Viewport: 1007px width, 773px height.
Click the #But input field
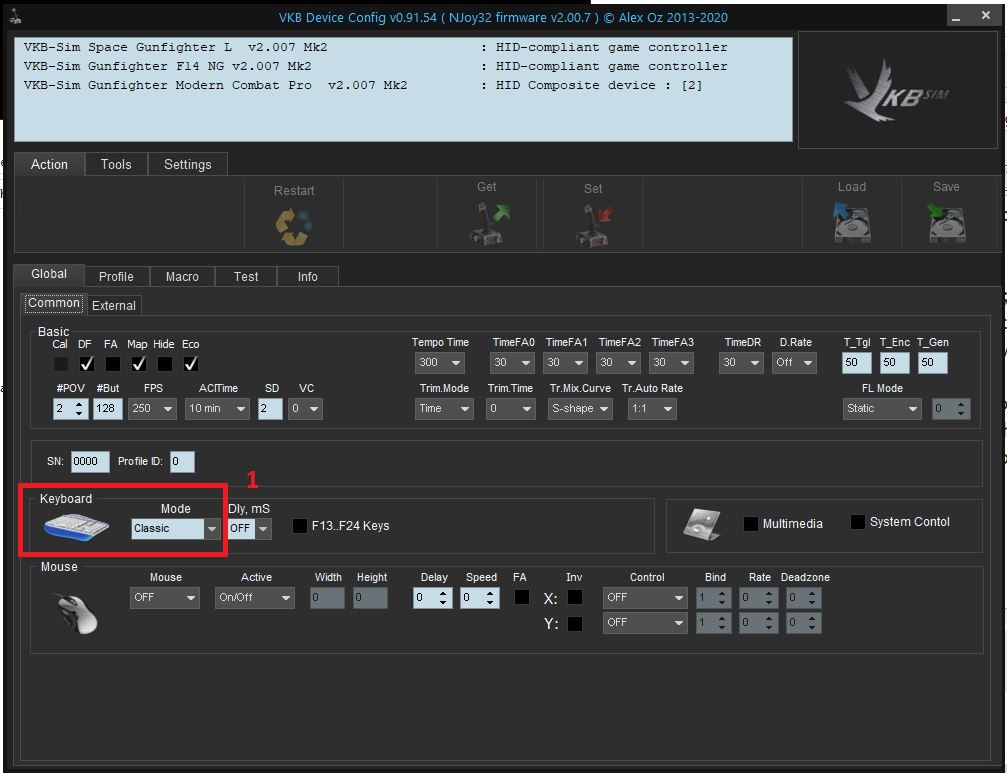107,409
